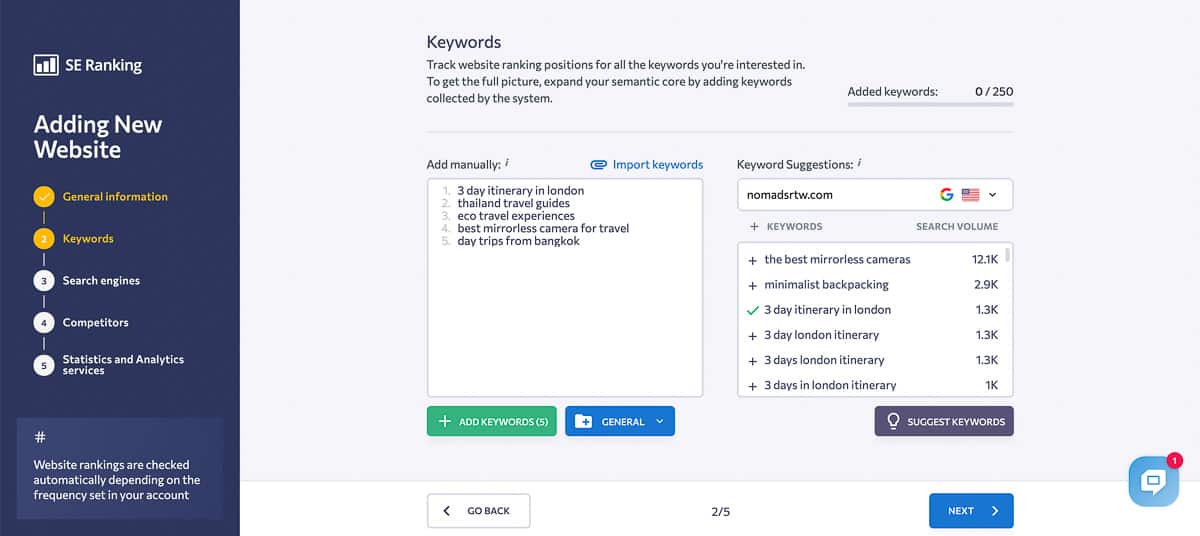Sort suggestions by Search Volume header

[956, 227]
